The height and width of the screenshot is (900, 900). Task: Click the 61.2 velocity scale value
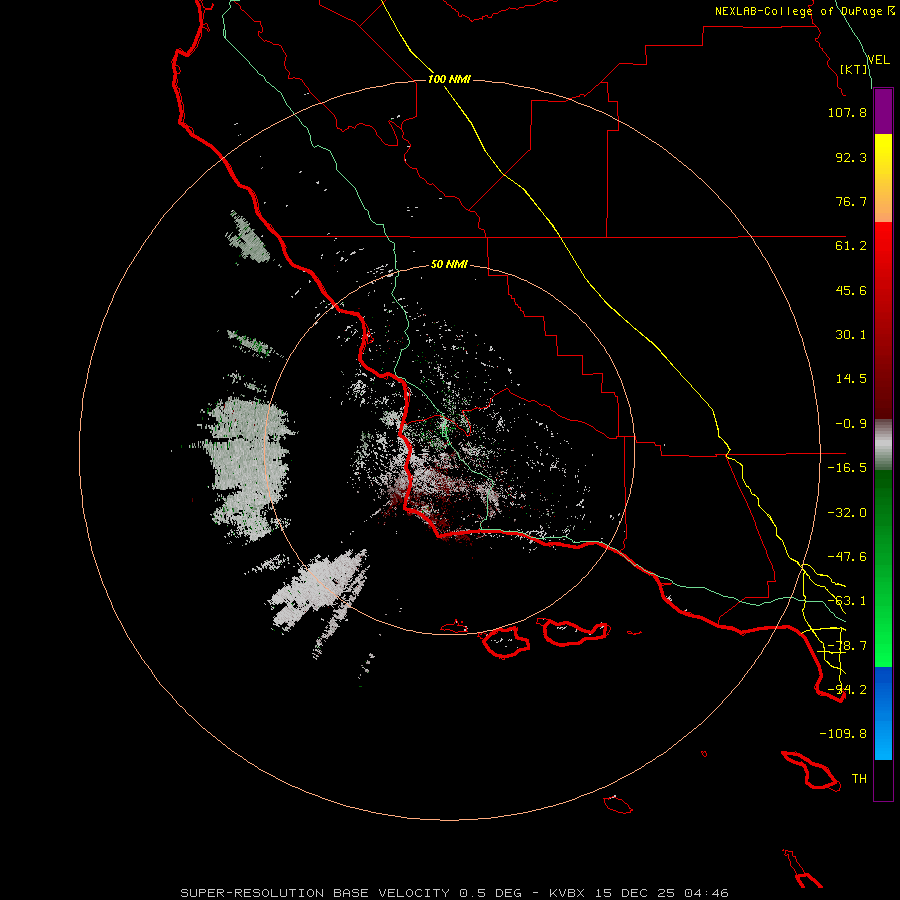point(851,246)
